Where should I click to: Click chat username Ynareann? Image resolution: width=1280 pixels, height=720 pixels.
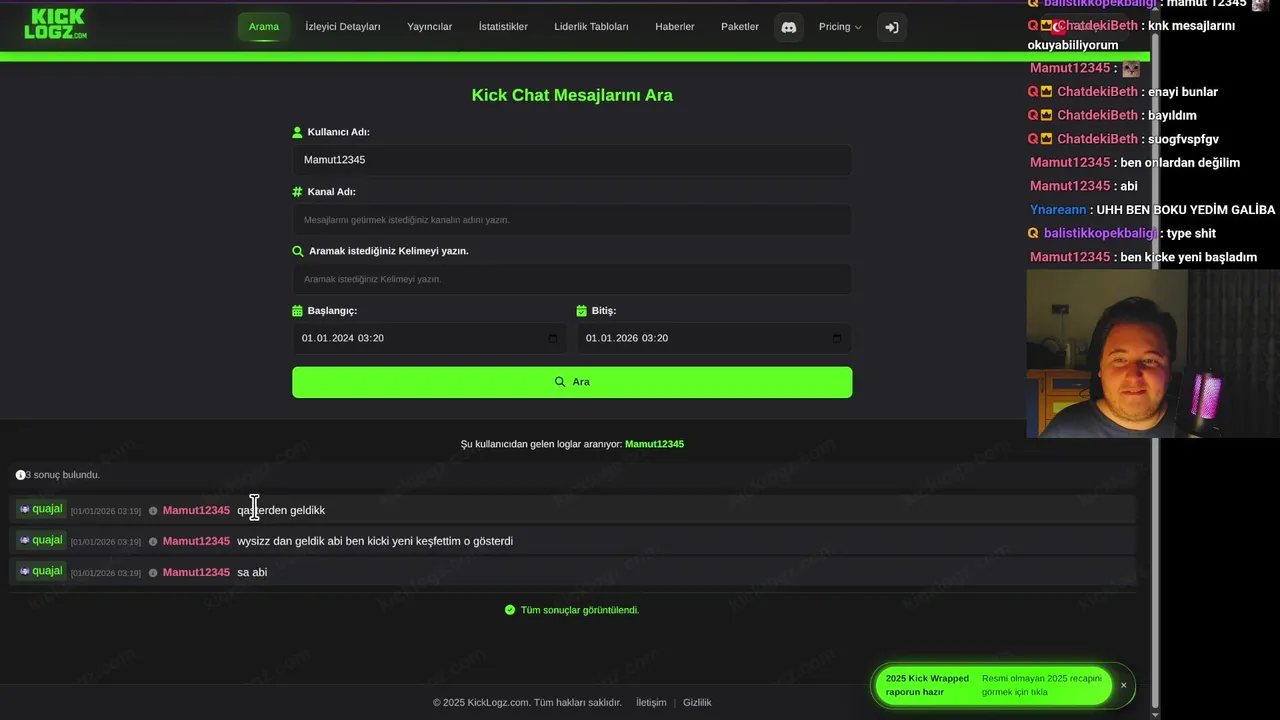(x=1058, y=210)
